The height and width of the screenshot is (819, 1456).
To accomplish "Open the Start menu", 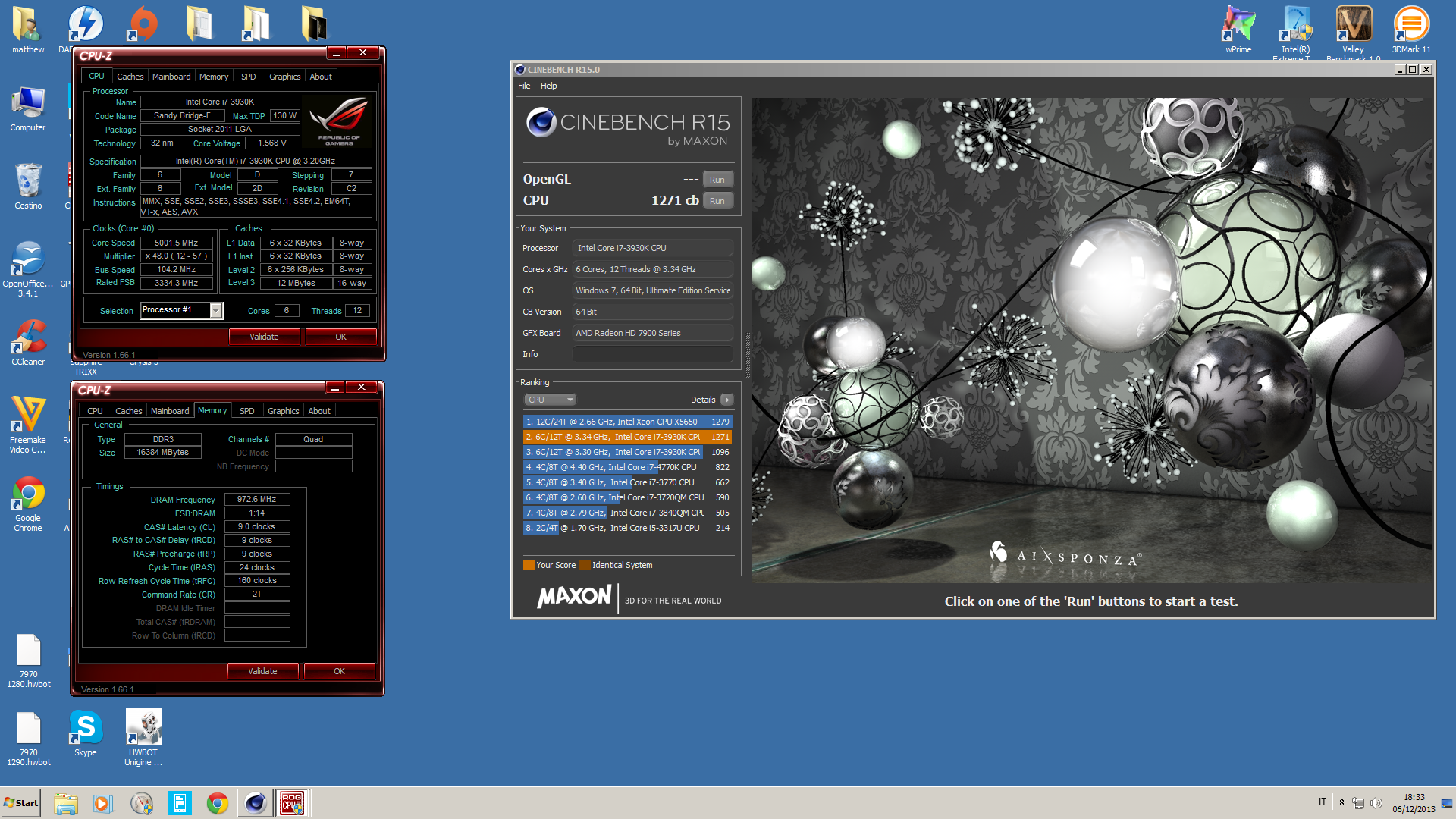I will [21, 803].
